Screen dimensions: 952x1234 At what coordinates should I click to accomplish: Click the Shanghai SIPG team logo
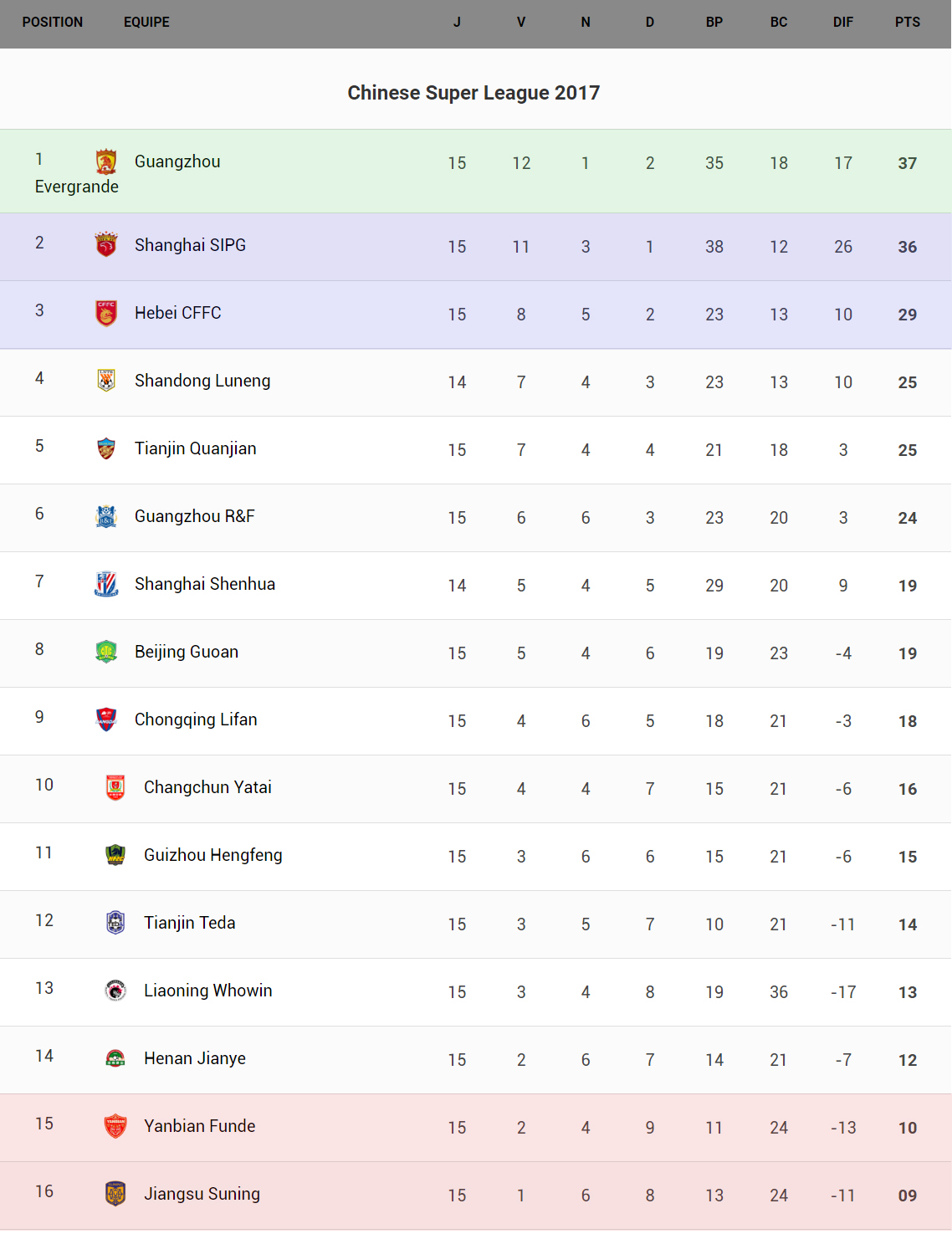tap(106, 244)
